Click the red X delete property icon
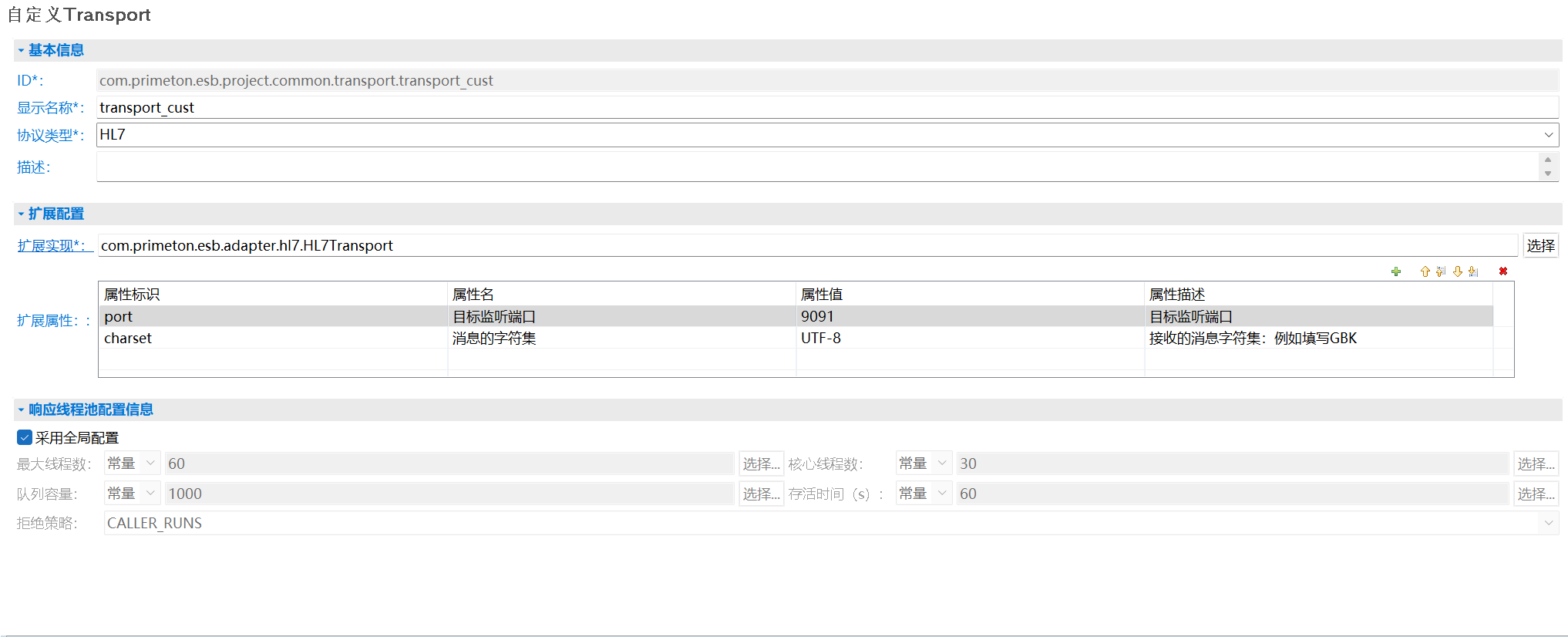The image size is (1568, 637). pyautogui.click(x=1502, y=271)
